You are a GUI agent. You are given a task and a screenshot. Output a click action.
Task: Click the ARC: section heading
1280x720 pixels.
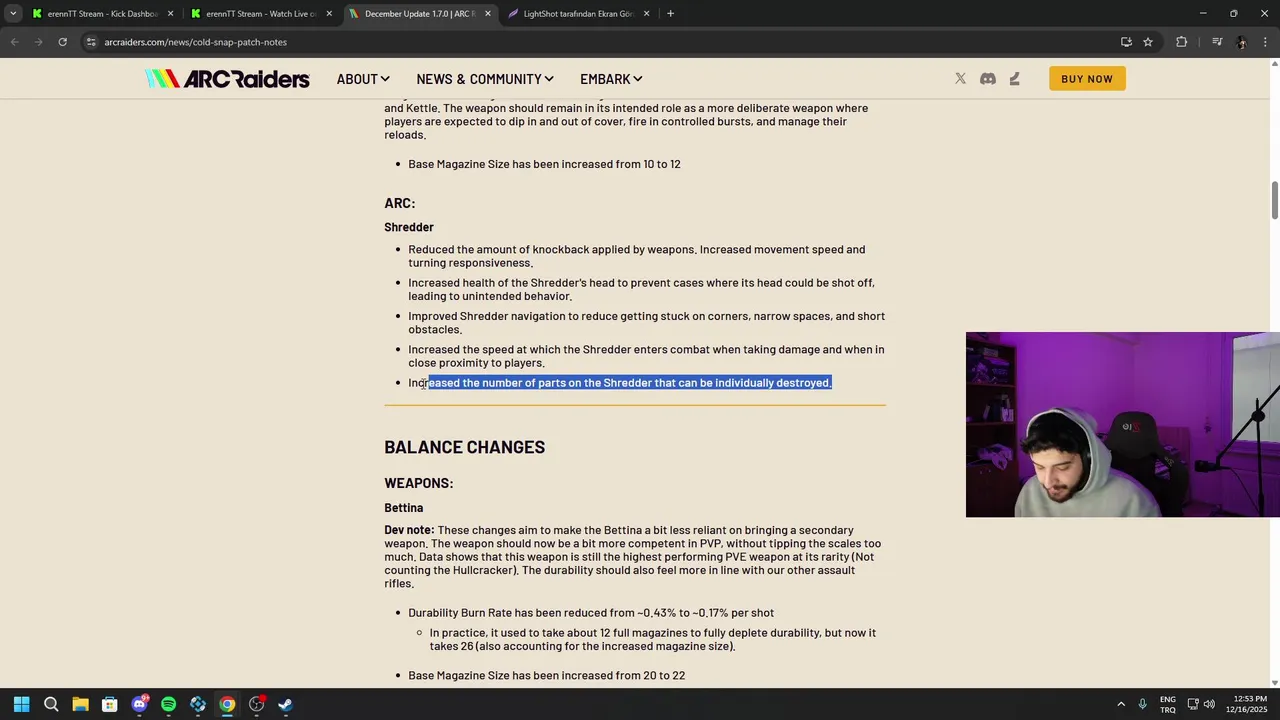point(400,203)
